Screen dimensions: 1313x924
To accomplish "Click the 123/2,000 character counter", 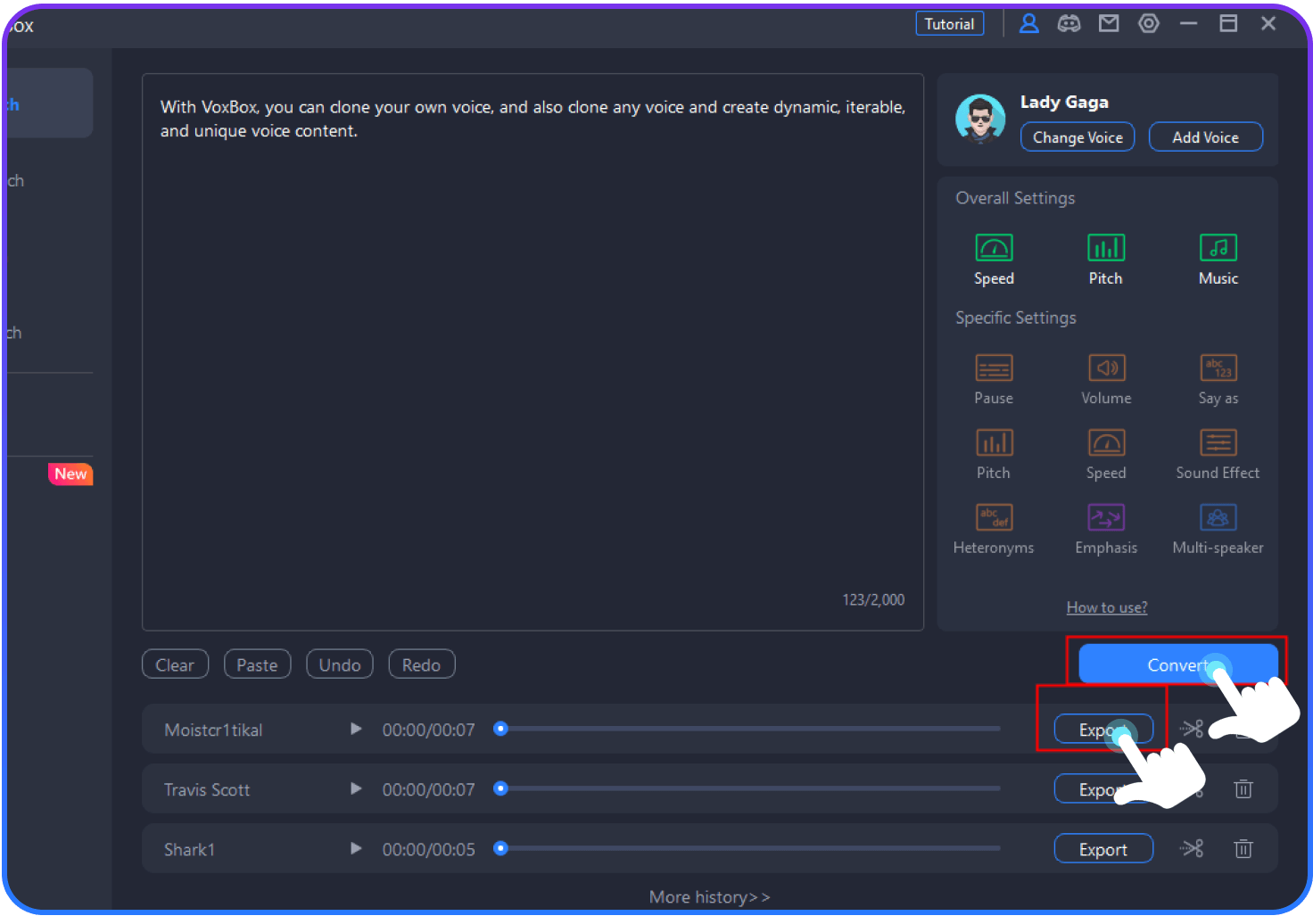I will pyautogui.click(x=873, y=599).
